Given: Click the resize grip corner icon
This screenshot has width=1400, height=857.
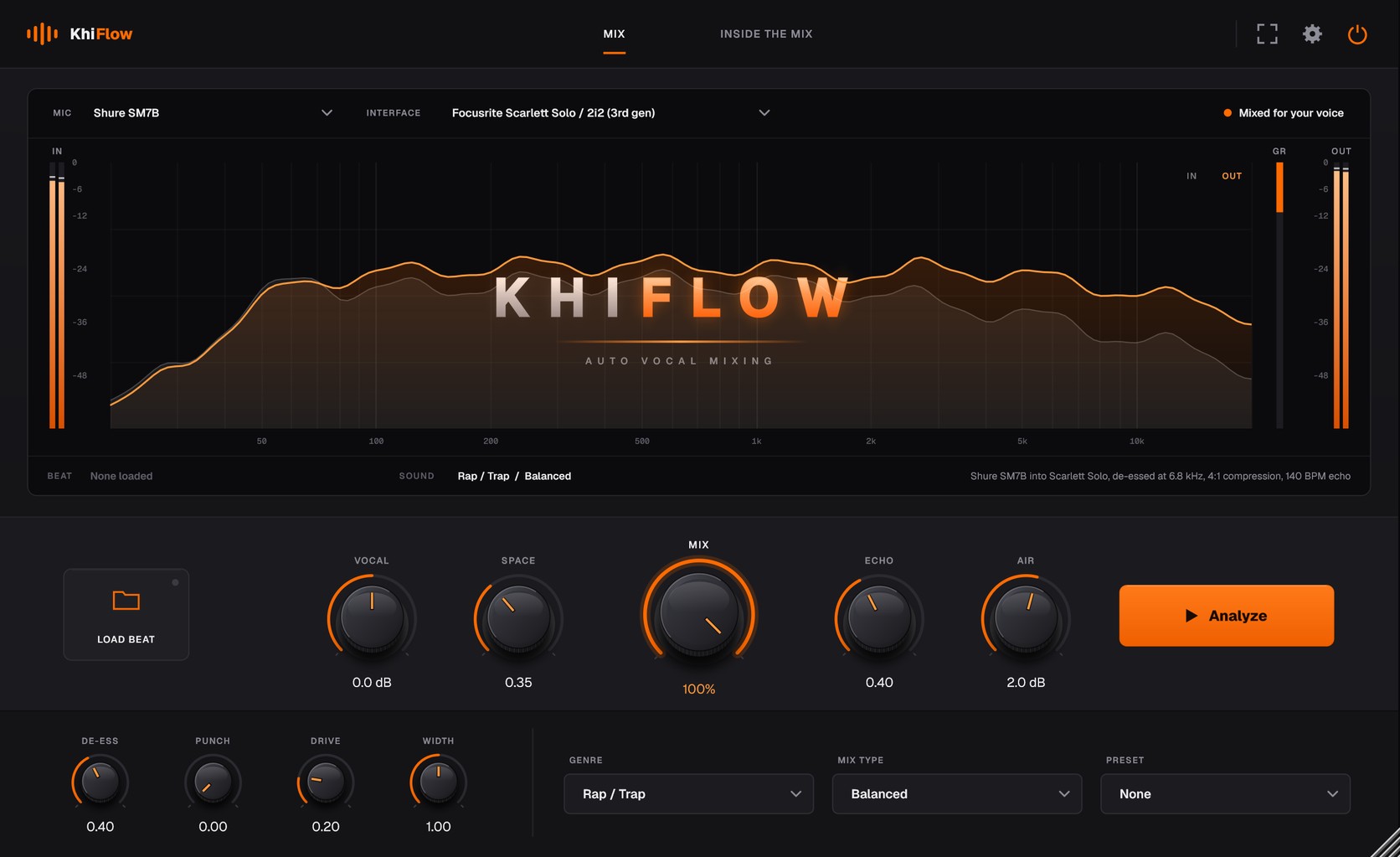Looking at the screenshot, I should click(1386, 843).
